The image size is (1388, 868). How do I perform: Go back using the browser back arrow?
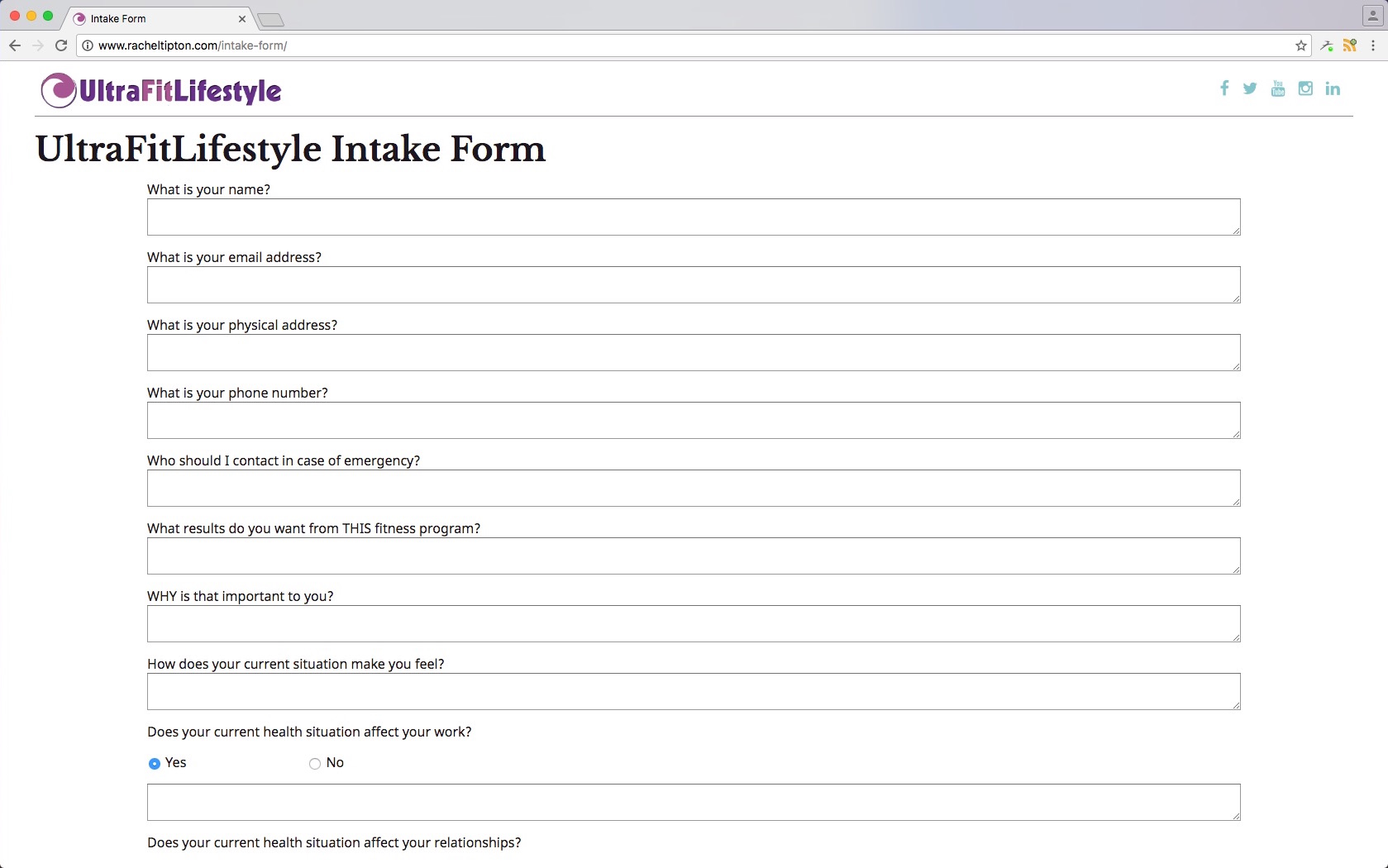point(15,45)
